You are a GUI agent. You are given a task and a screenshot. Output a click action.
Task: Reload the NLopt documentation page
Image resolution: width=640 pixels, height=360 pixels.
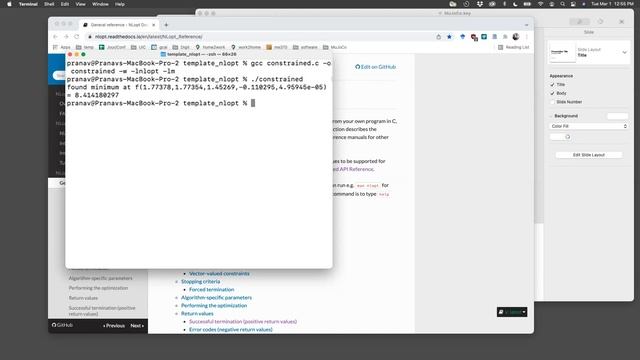[x=76, y=37]
